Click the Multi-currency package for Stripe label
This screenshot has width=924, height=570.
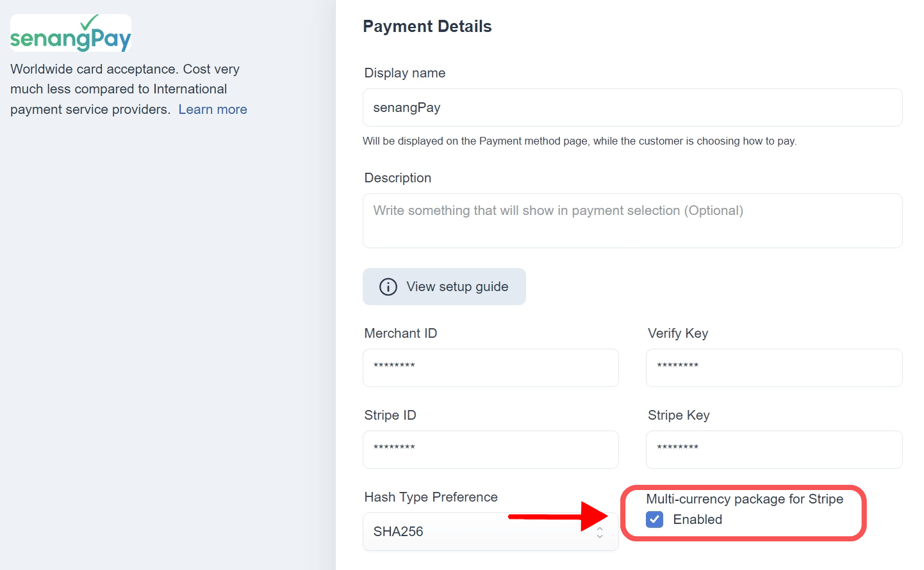pos(744,499)
